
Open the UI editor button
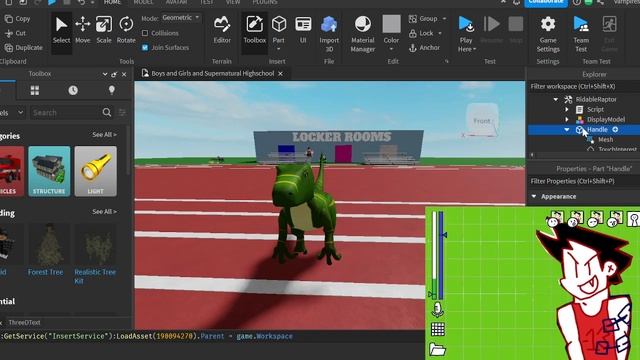click(303, 30)
